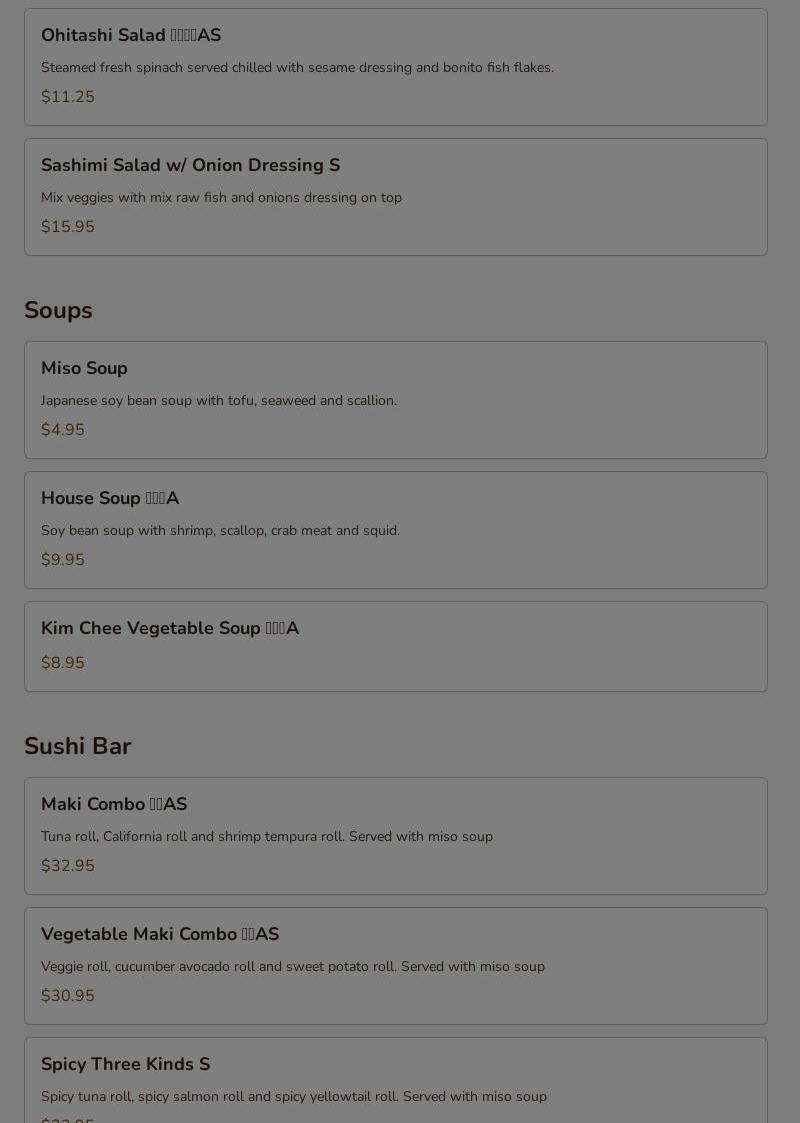Click the $32.95 Maki Combo price
Image resolution: width=800 pixels, height=1123 pixels.
coord(68,866)
